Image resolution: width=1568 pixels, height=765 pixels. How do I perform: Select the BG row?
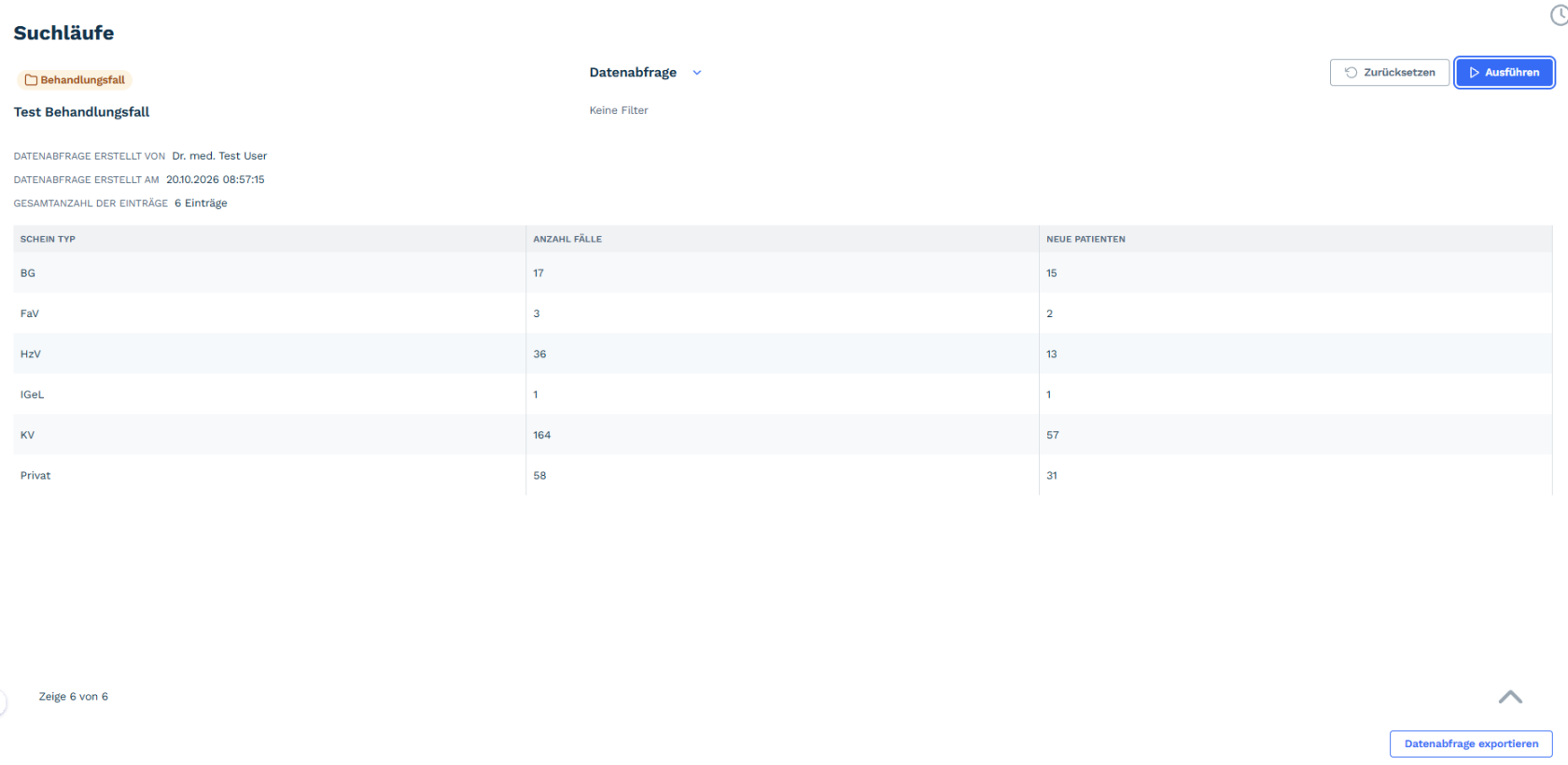point(782,273)
